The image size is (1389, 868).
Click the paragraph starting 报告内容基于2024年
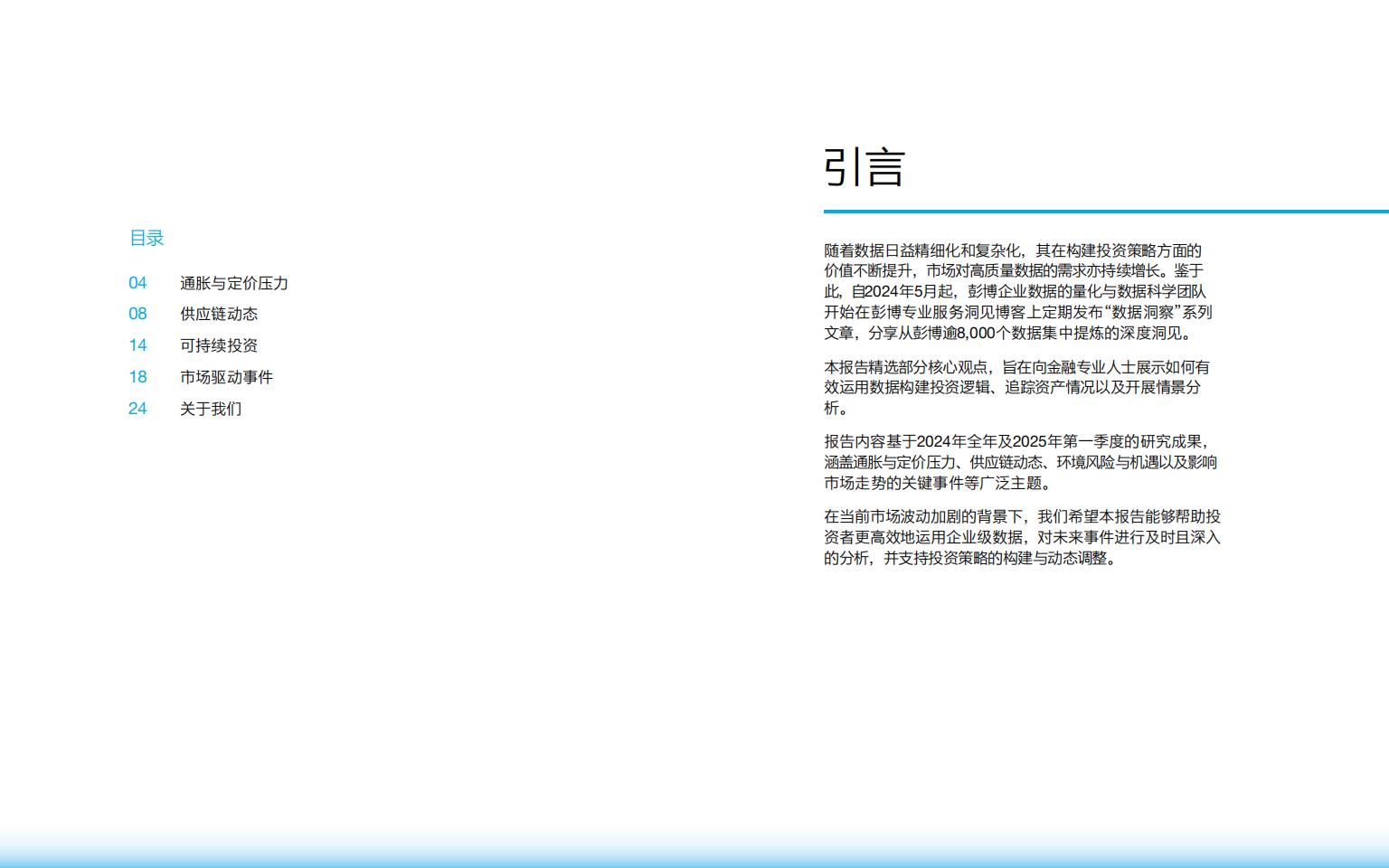(1020, 462)
